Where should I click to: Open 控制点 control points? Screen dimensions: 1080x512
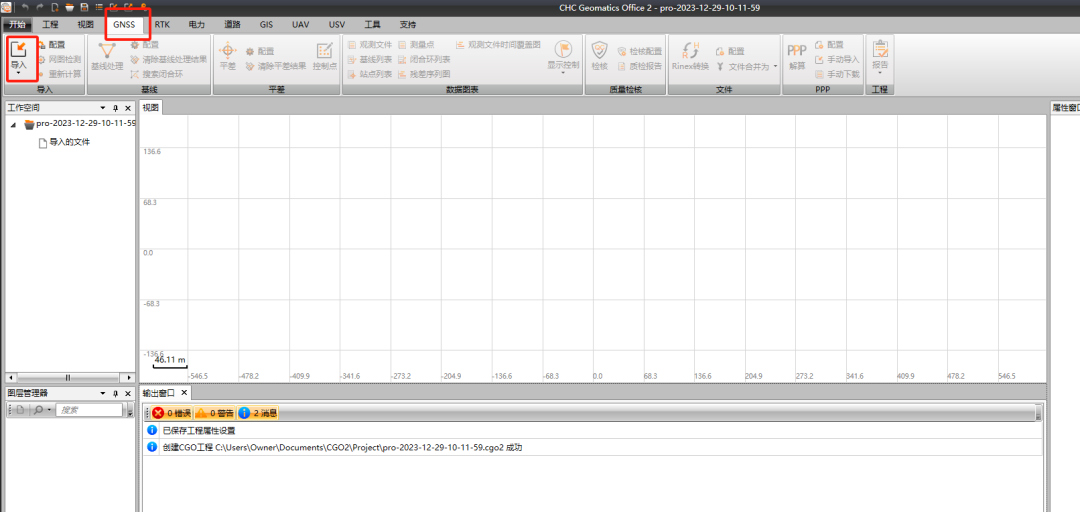324,55
